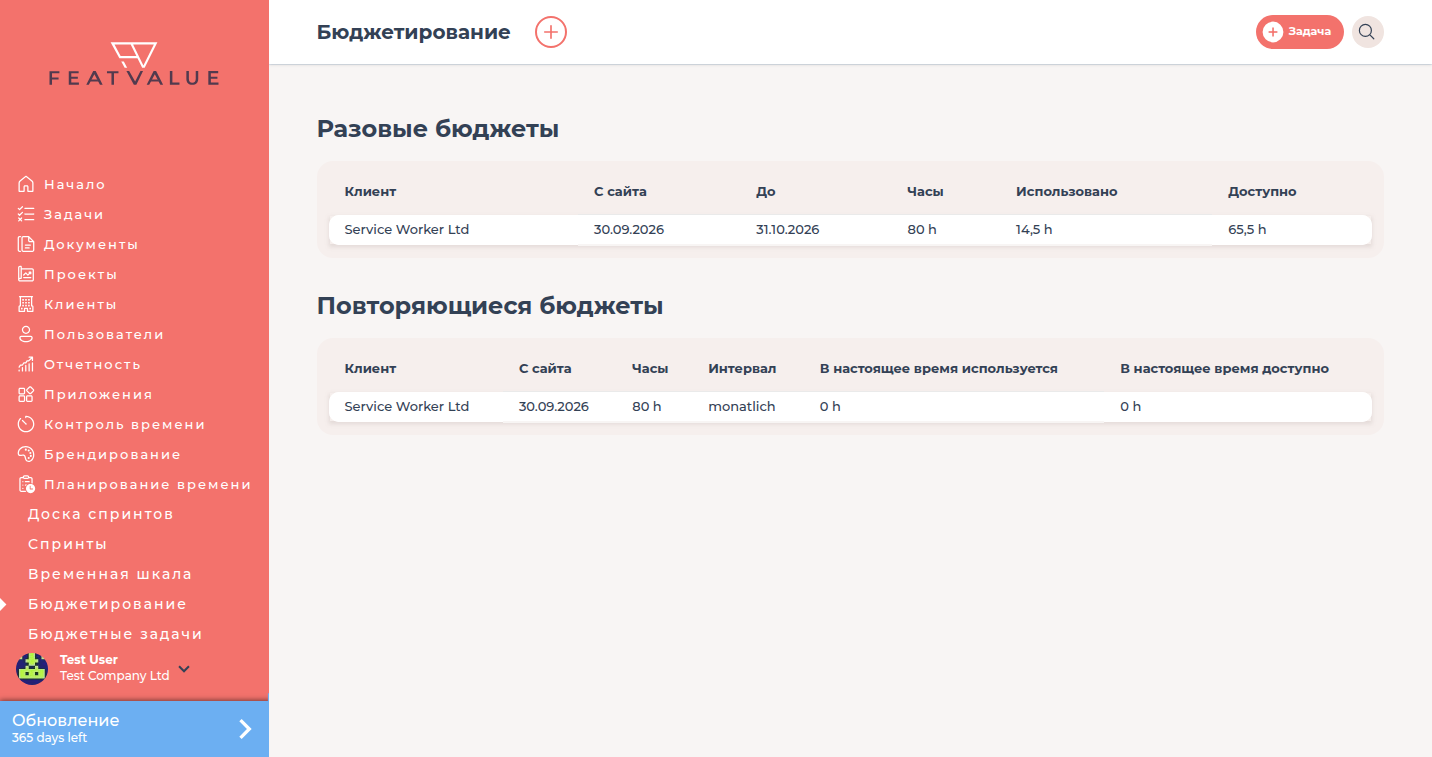Click the palette icon beside Брендирование

coord(26,454)
